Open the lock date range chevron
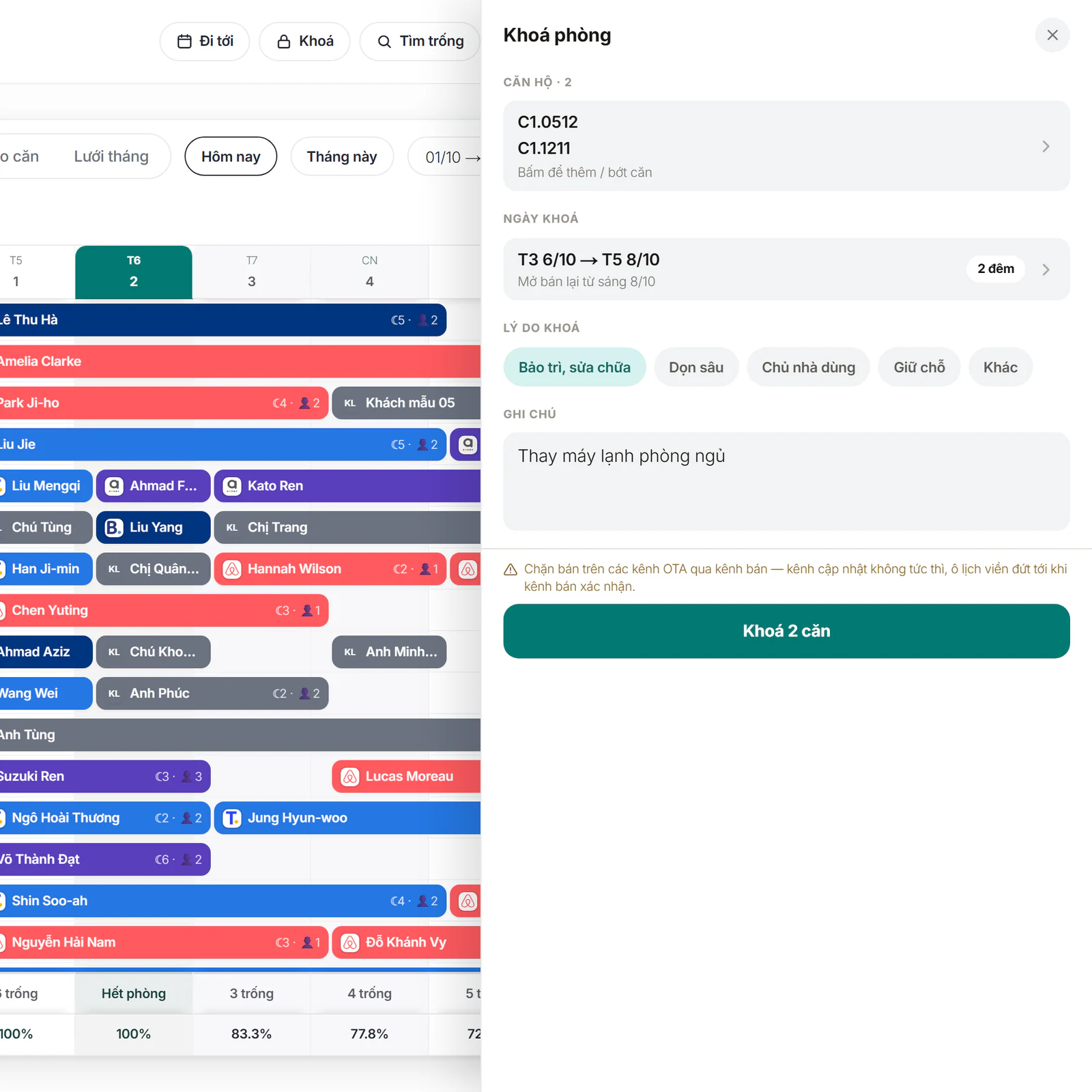Image resolution: width=1092 pixels, height=1092 pixels. (x=1046, y=270)
